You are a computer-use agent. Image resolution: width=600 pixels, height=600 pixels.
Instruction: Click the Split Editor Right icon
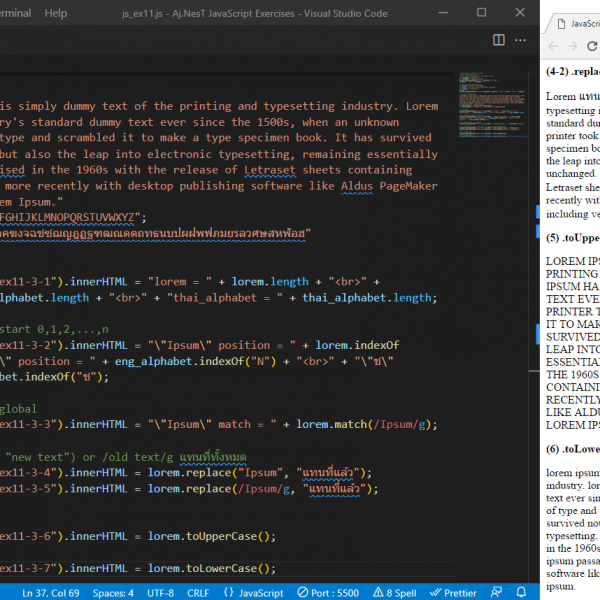click(x=500, y=40)
